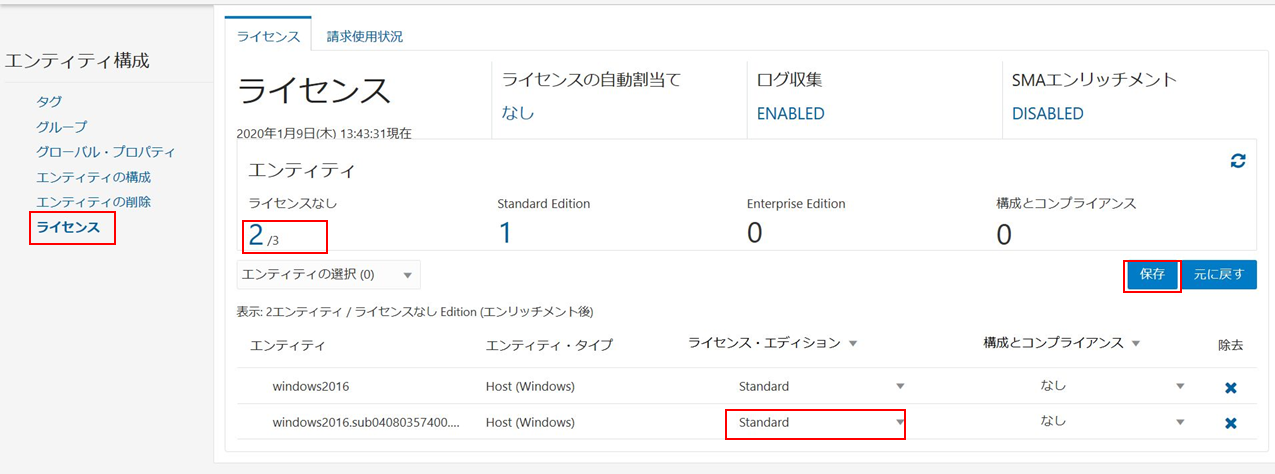Click the なし auto-assignment link
The width and height of the screenshot is (1275, 474).
pyautogui.click(x=517, y=113)
